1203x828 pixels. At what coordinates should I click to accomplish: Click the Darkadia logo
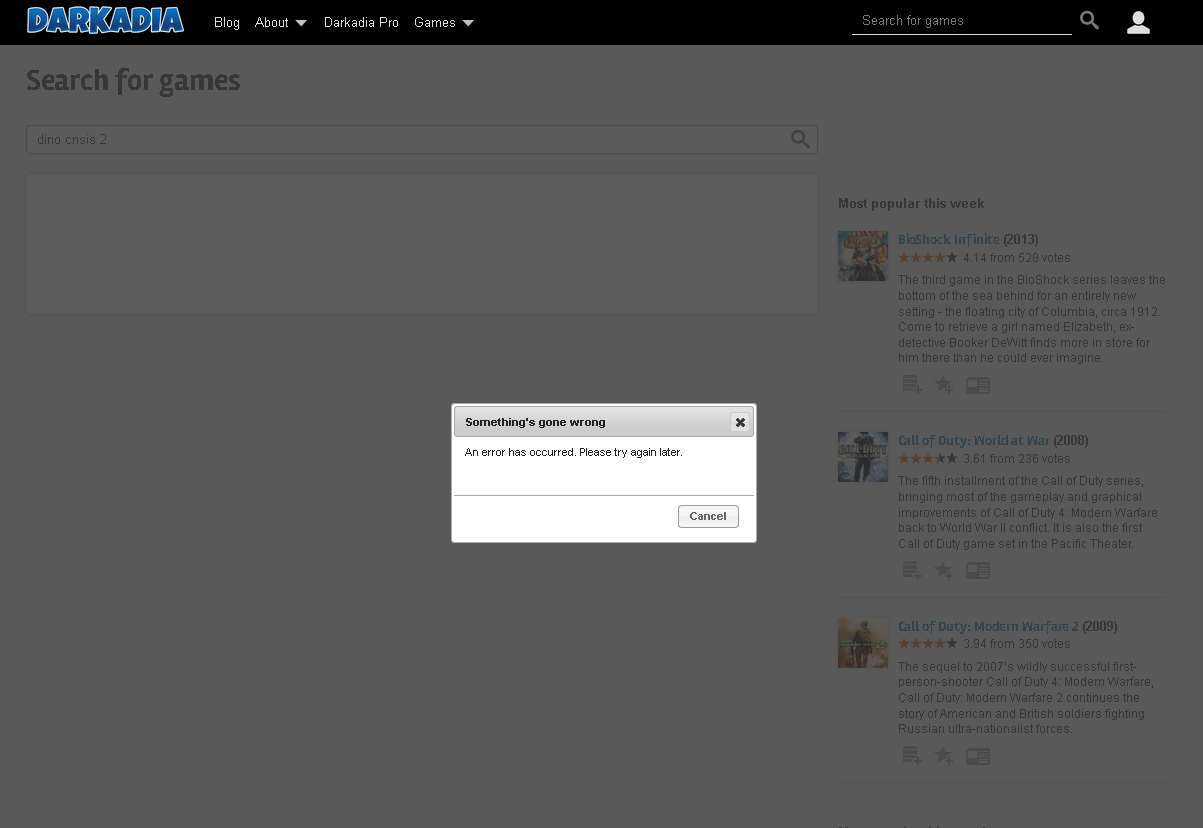105,20
